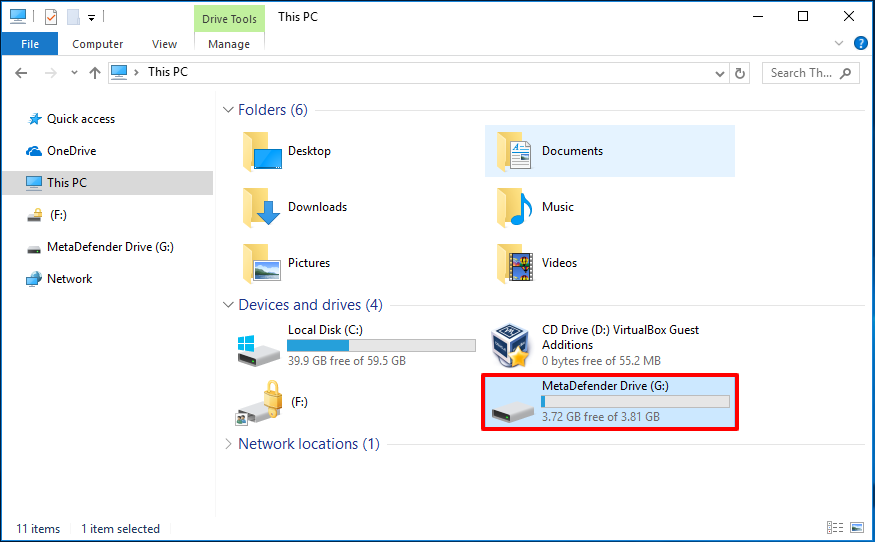This screenshot has width=875, height=542.
Task: Minimize the This PC window
Action: point(758,16)
